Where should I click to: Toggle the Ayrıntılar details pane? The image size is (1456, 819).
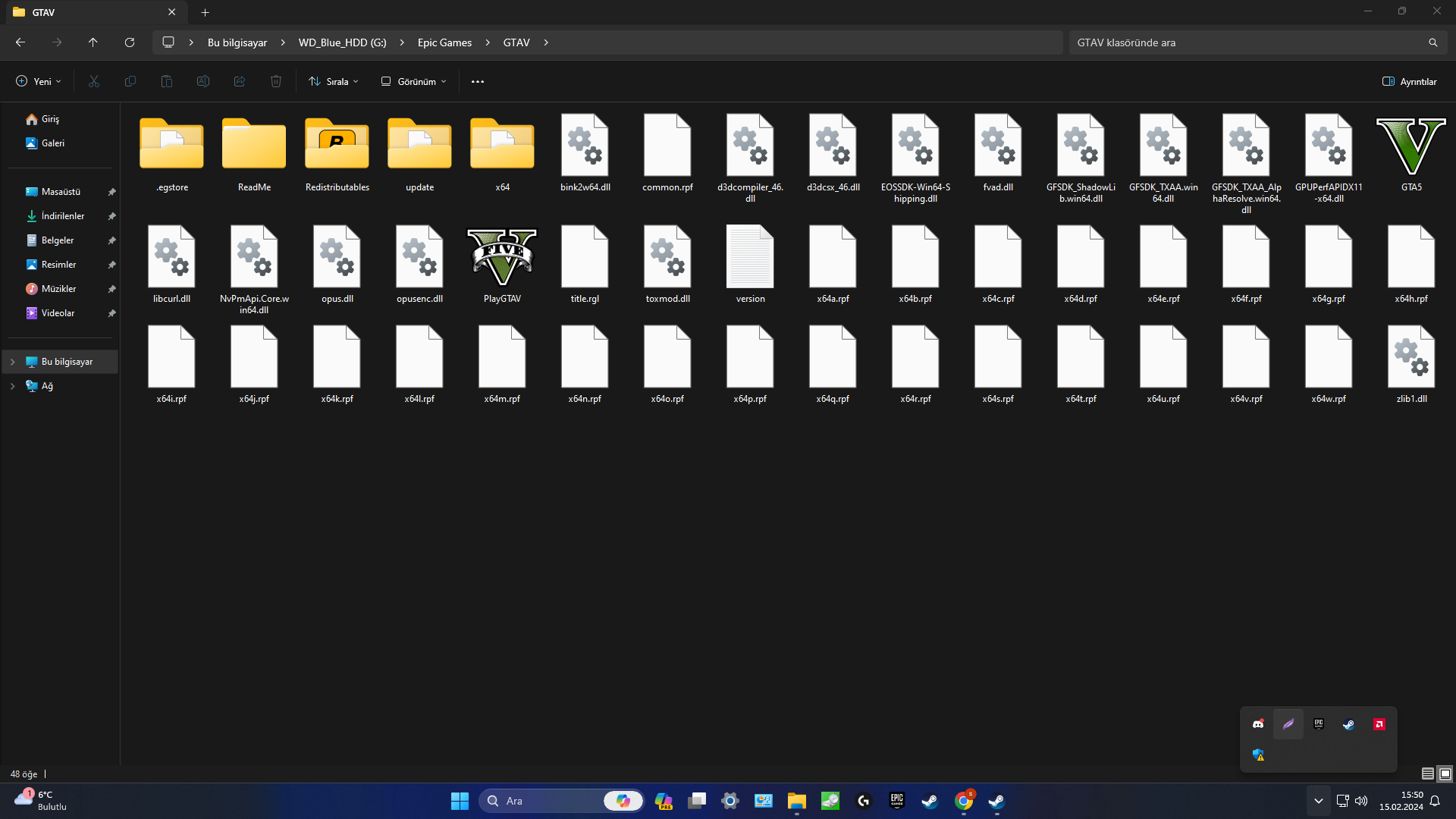(x=1408, y=81)
